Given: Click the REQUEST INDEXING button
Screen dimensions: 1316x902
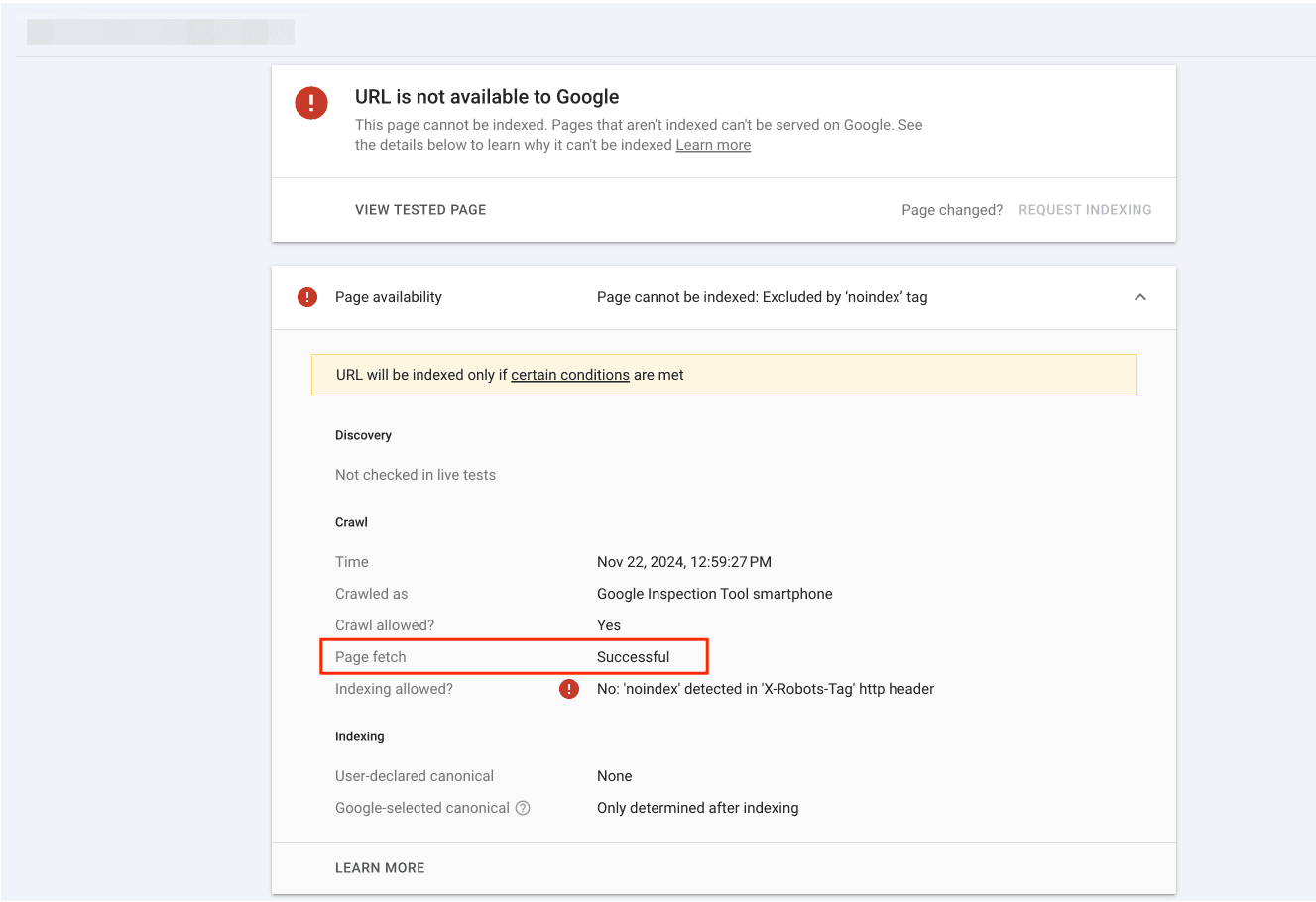Looking at the screenshot, I should [1084, 209].
